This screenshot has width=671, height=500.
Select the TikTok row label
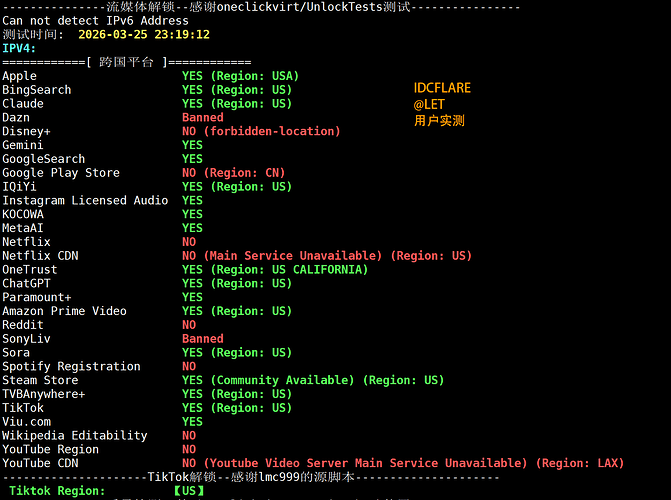coord(23,408)
